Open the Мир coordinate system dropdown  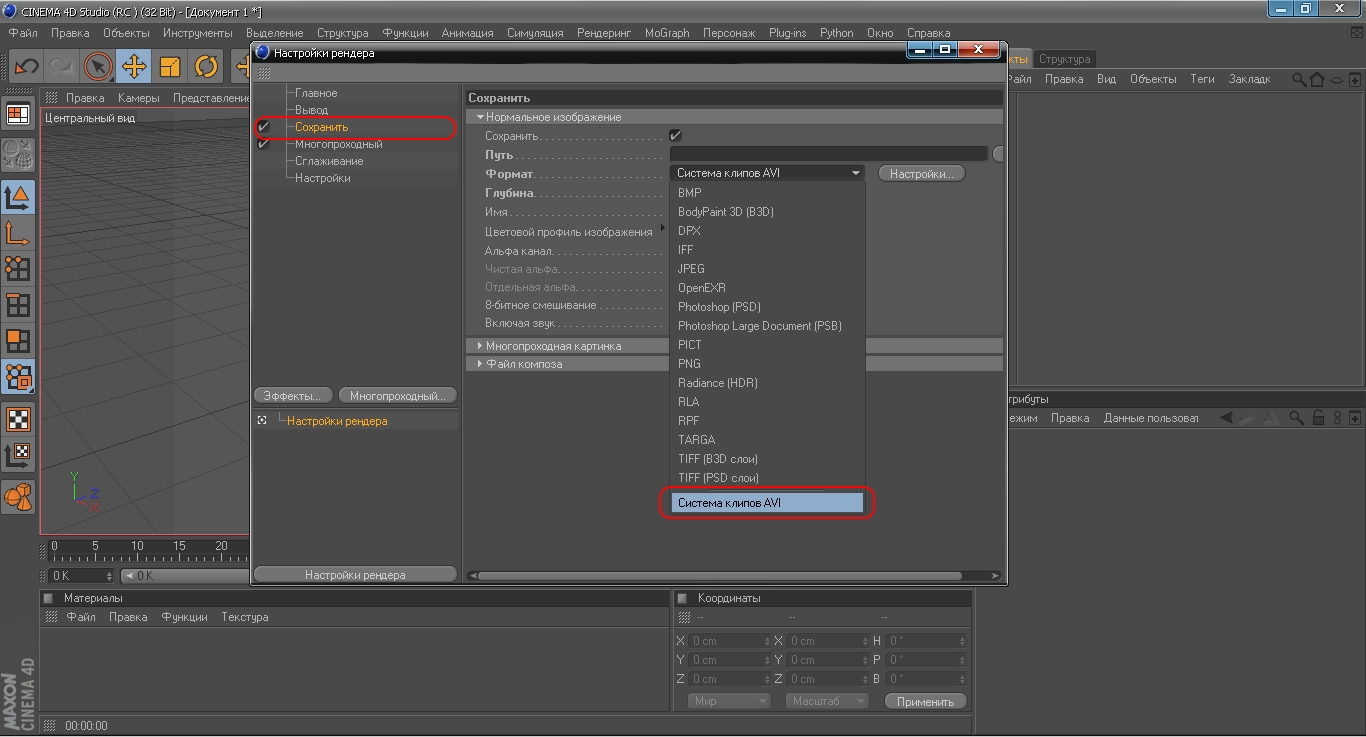[729, 701]
